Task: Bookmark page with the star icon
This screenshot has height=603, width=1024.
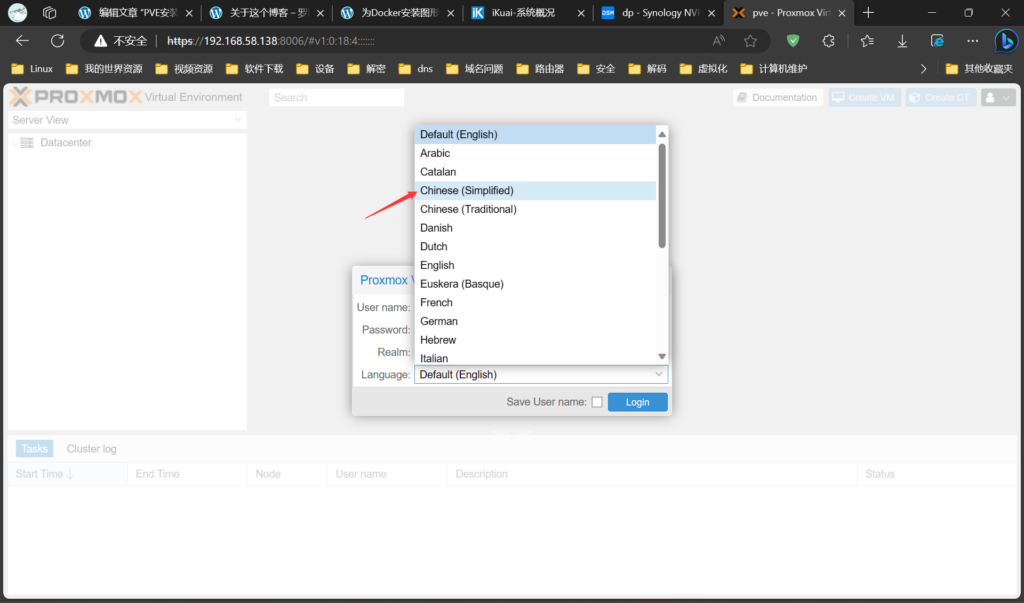Action: 750,41
